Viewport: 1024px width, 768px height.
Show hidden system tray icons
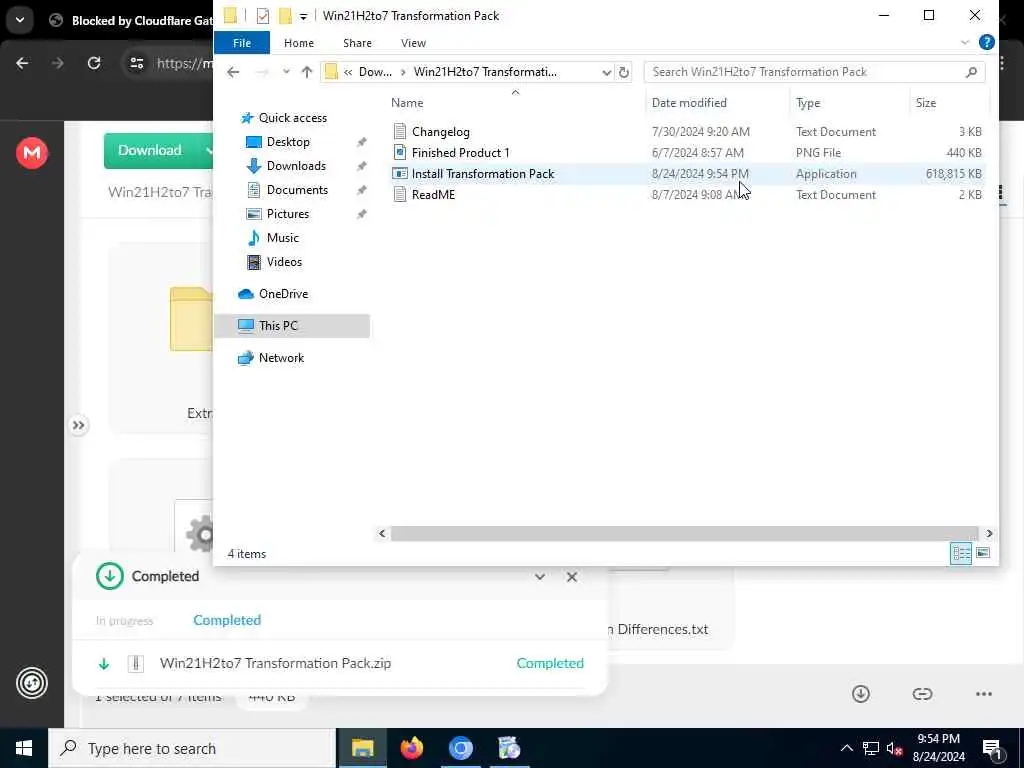point(846,748)
